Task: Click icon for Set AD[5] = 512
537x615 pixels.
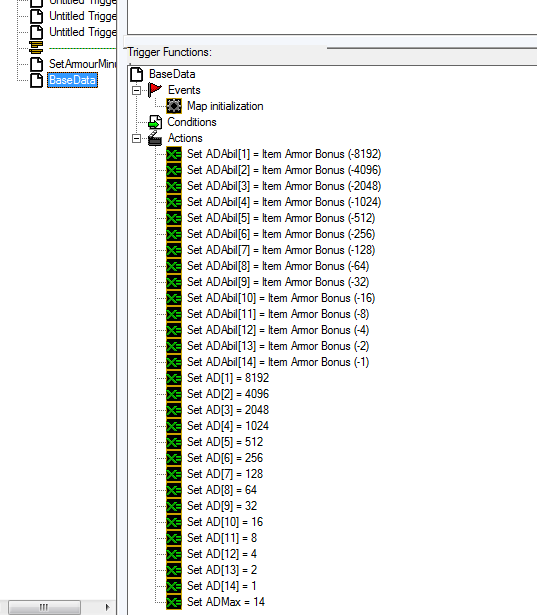Action: (174, 442)
